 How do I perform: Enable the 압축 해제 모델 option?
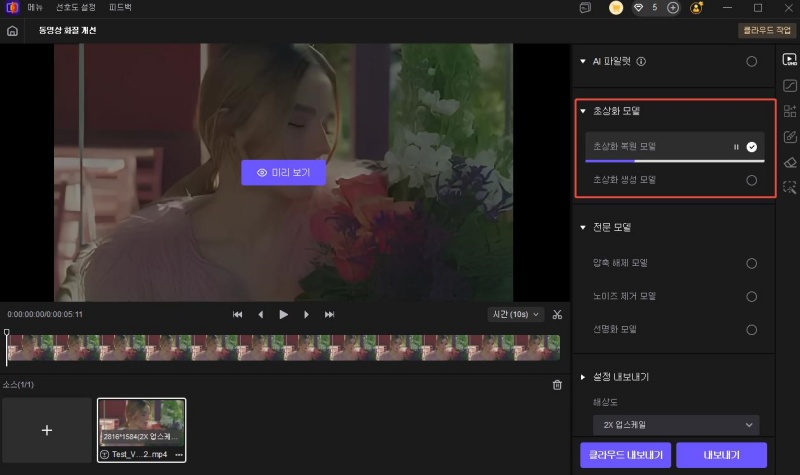[x=751, y=263]
